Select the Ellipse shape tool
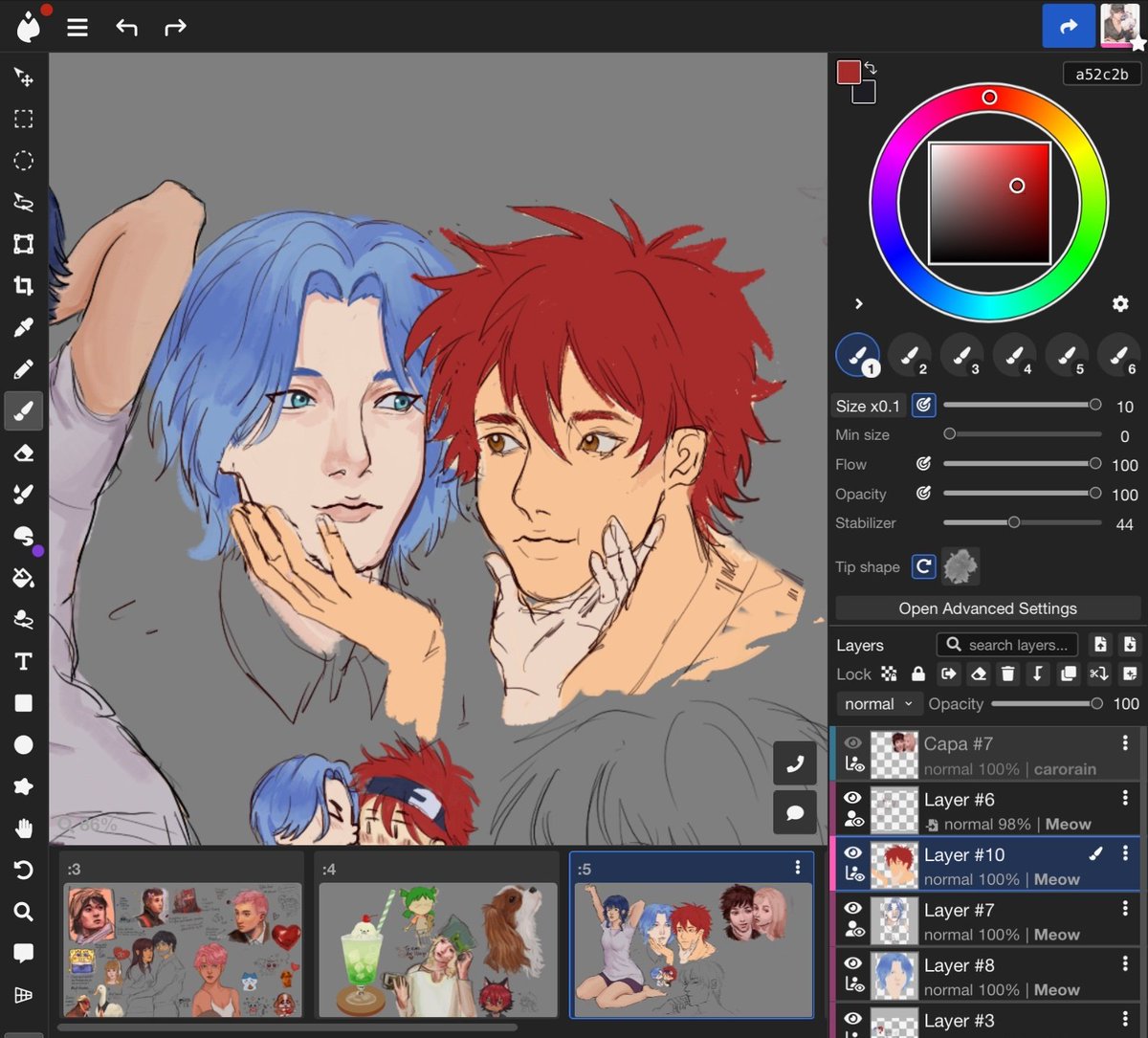 (x=24, y=744)
